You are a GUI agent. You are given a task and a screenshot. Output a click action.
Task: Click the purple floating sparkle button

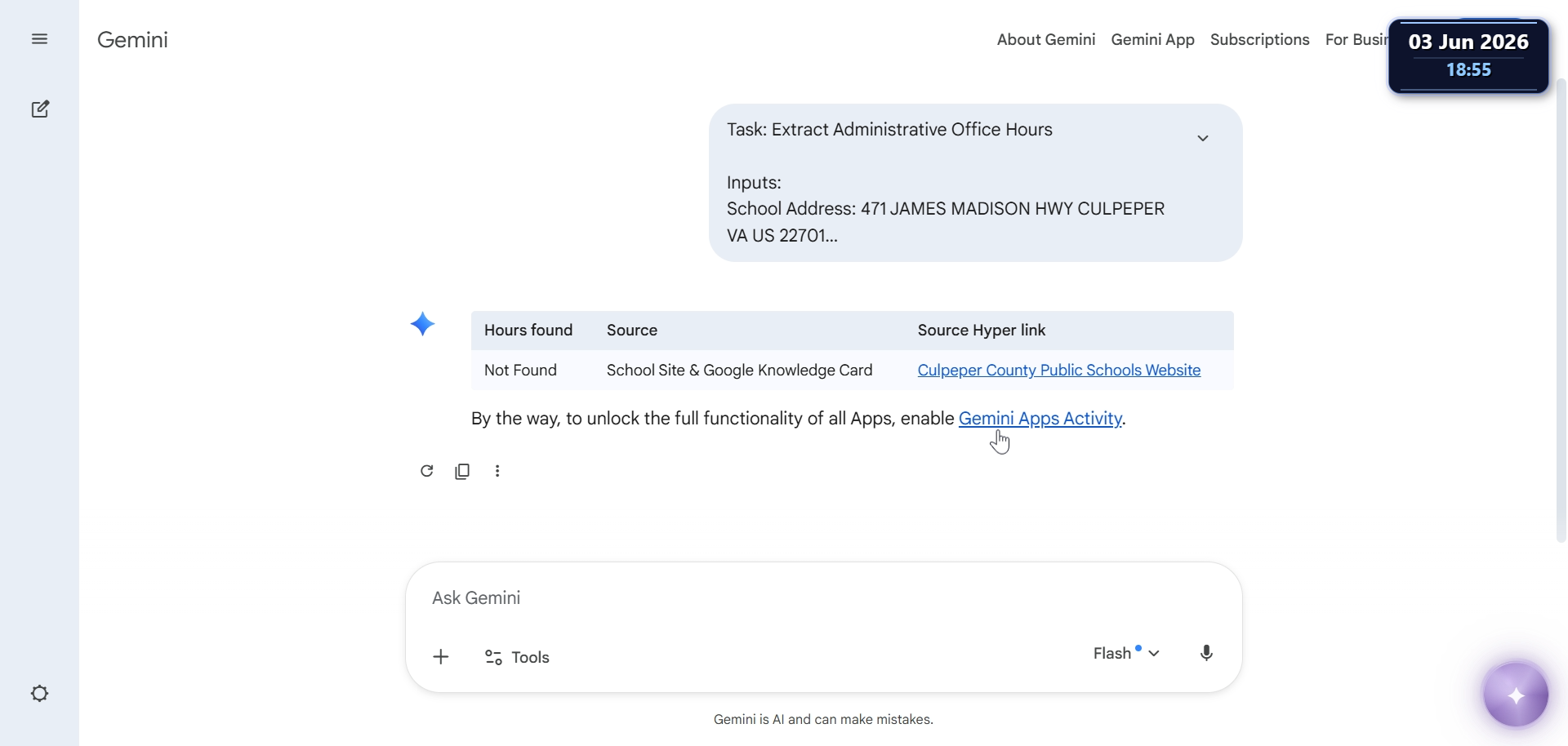(1516, 695)
